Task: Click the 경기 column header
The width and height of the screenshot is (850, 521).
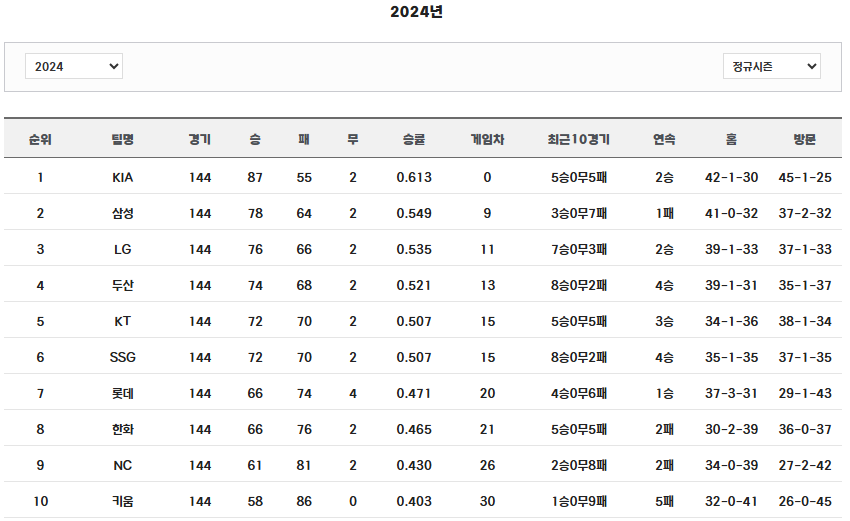Action: 200,139
